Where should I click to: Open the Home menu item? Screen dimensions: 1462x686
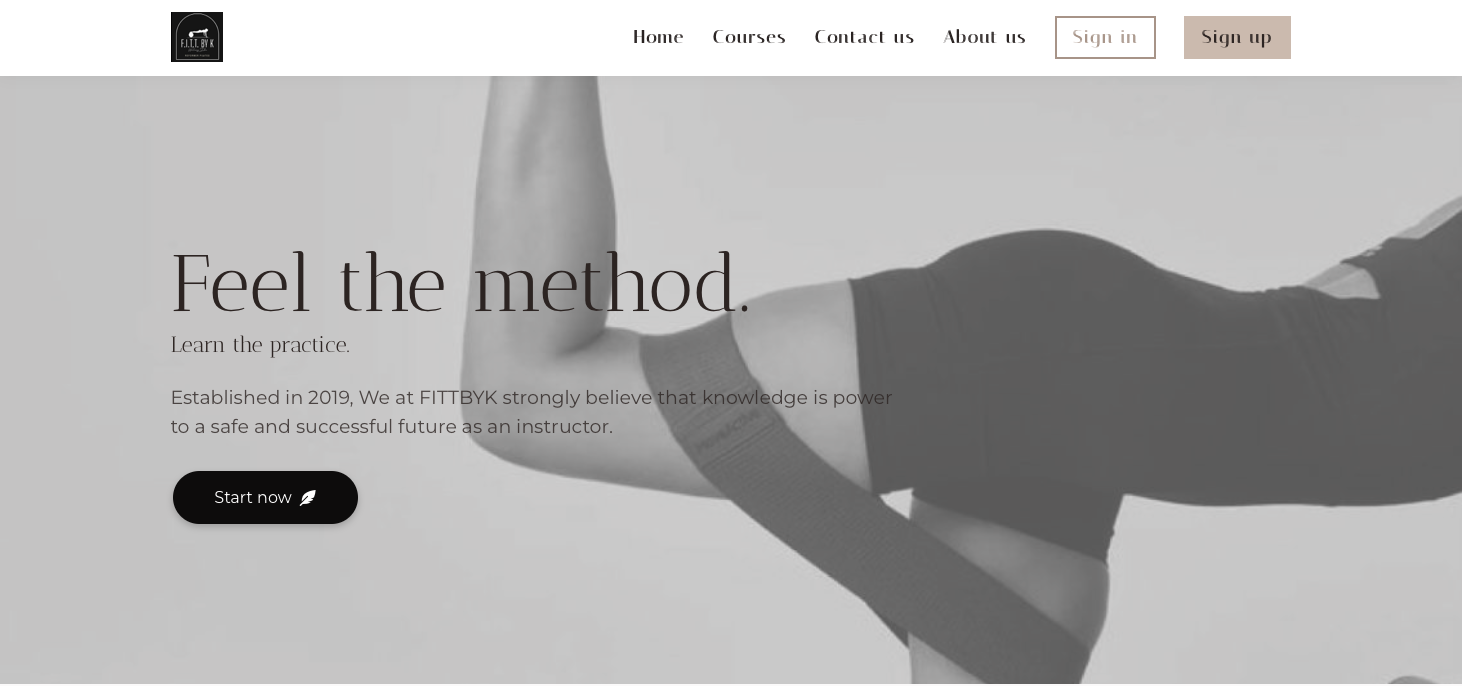point(658,37)
